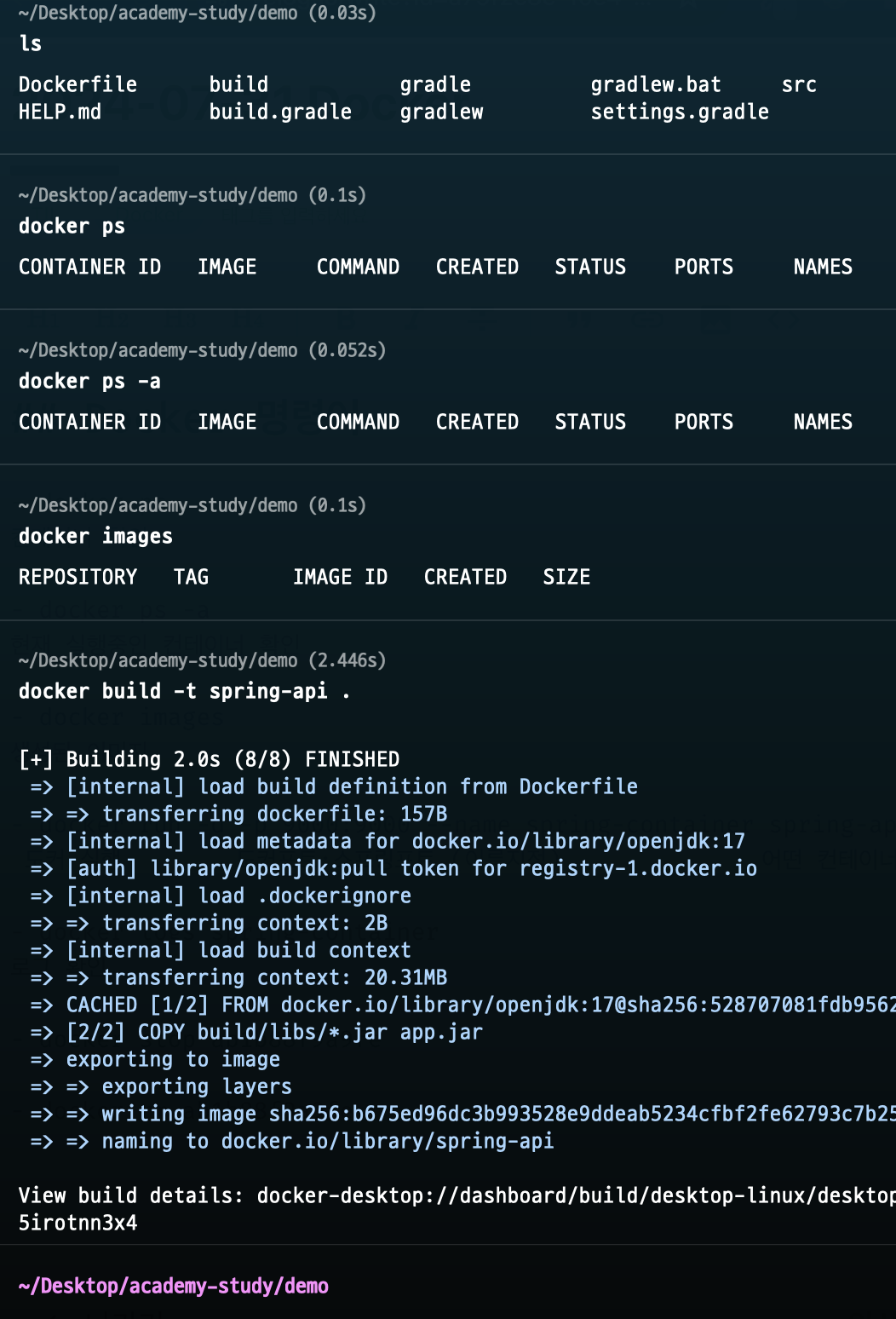Image resolution: width=896 pixels, height=1319 pixels.
Task: Select the src directory in the listing
Action: point(800,84)
